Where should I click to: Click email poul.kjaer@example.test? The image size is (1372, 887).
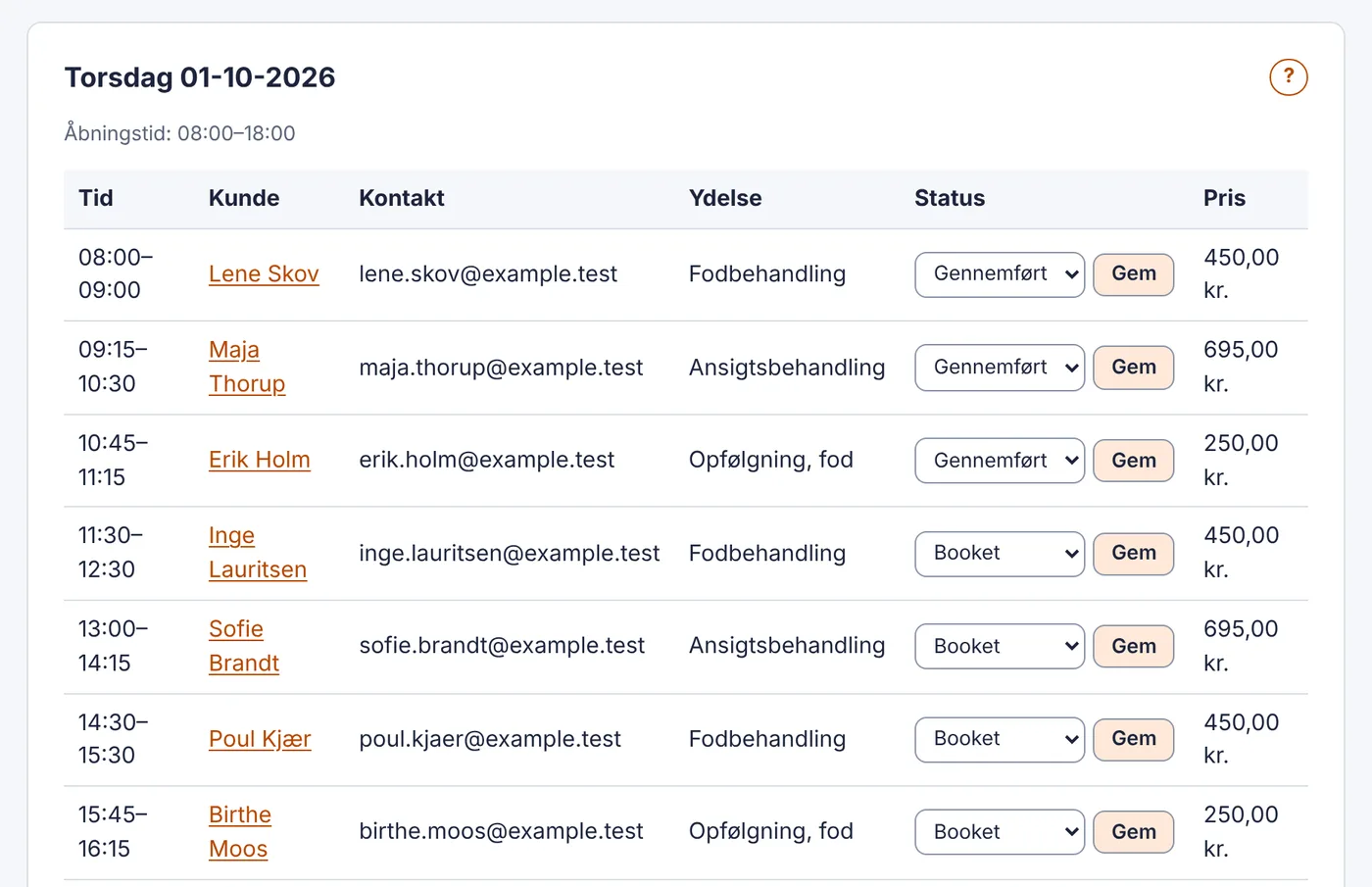490,739
